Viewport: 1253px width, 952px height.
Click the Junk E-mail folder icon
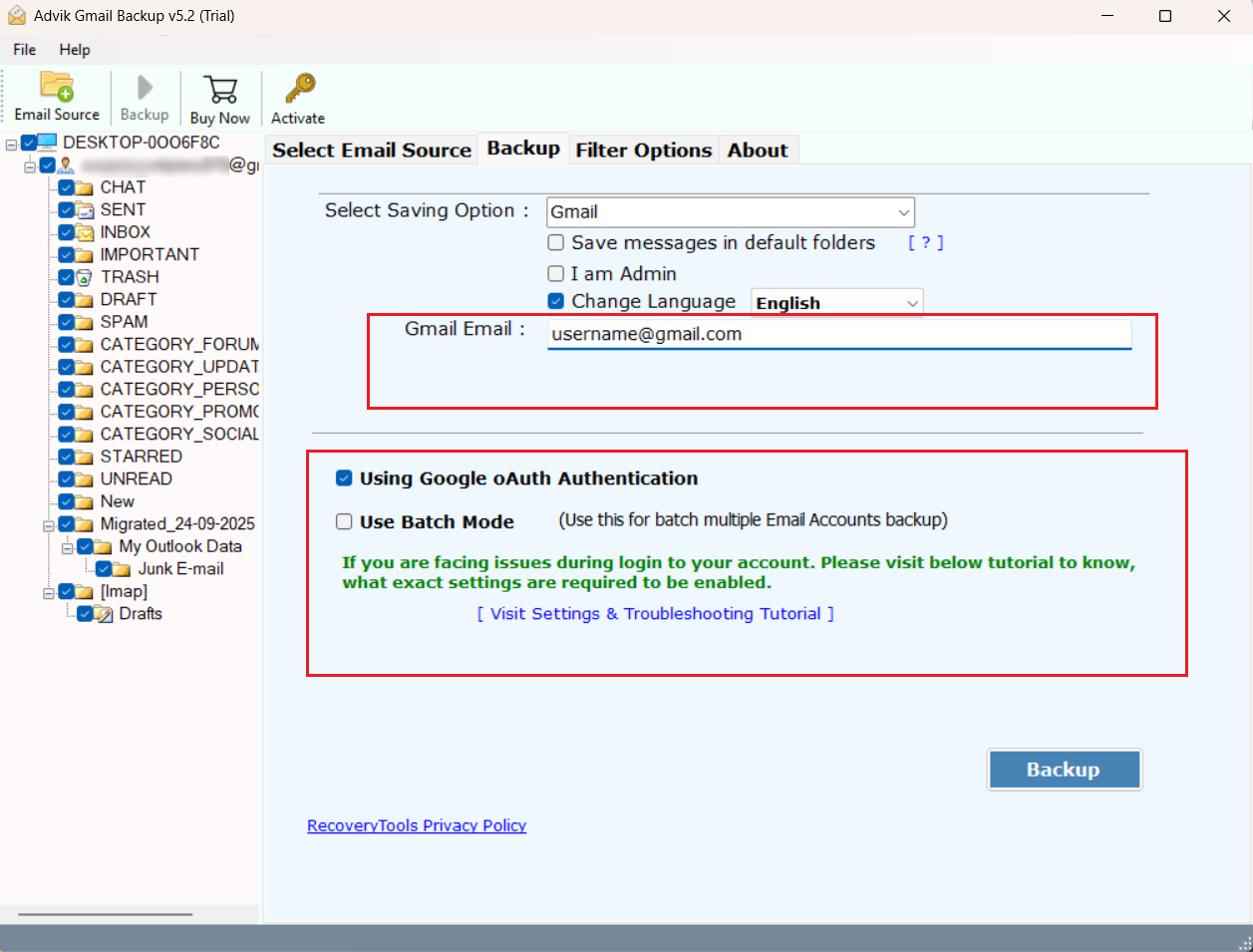pos(122,569)
